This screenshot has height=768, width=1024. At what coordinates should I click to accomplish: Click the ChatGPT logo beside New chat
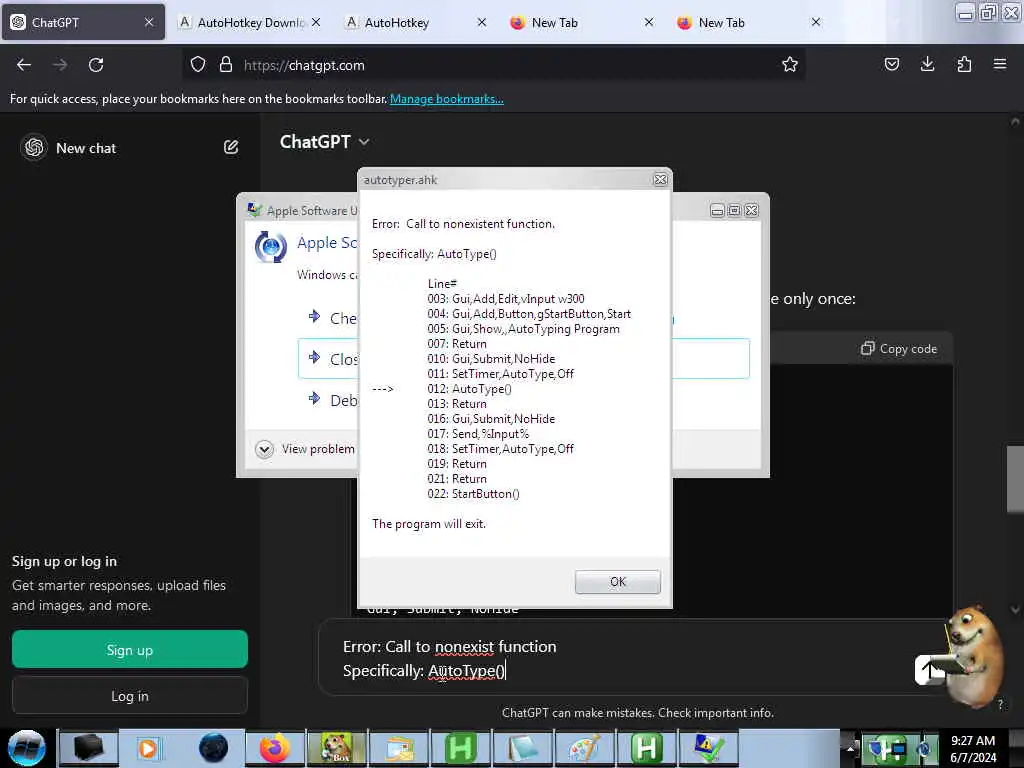[x=34, y=147]
